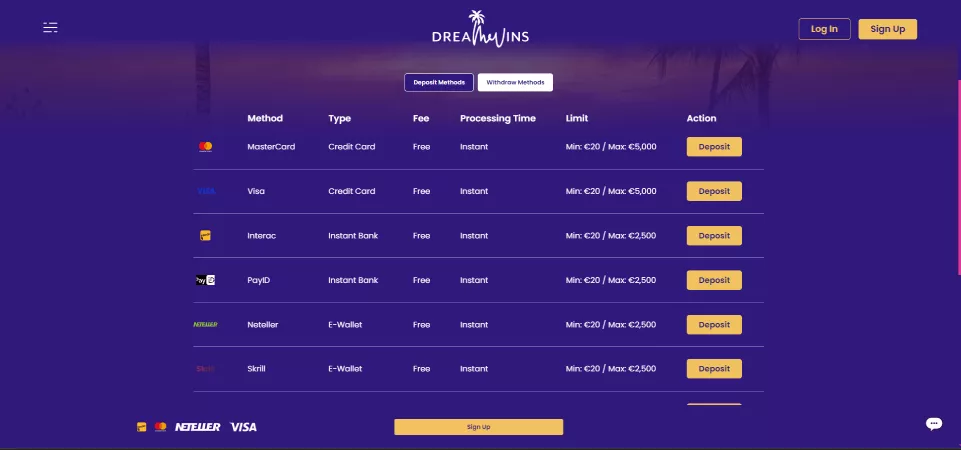Screen dimensions: 961x450
Task: Click the white NETELLER logo in footer bar
Action: click(x=197, y=427)
